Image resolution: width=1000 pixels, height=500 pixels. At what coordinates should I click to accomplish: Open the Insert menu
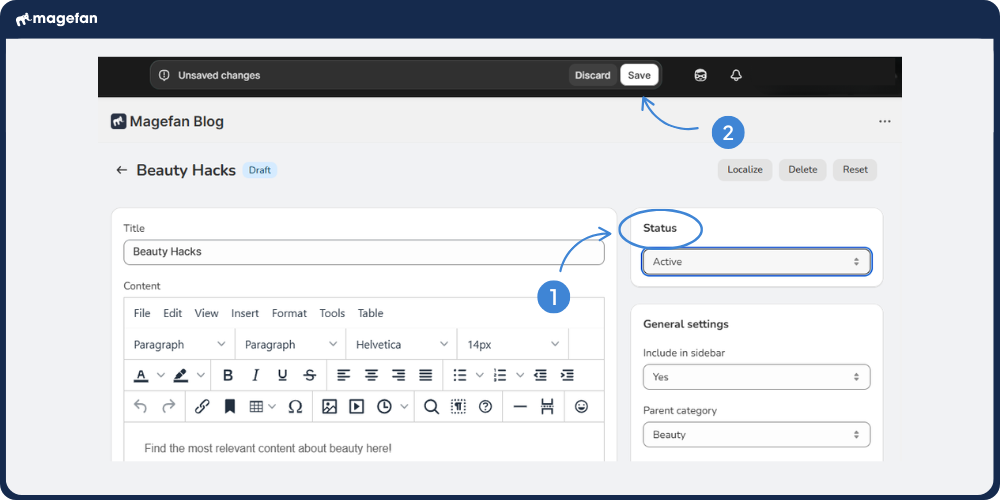[x=245, y=313]
